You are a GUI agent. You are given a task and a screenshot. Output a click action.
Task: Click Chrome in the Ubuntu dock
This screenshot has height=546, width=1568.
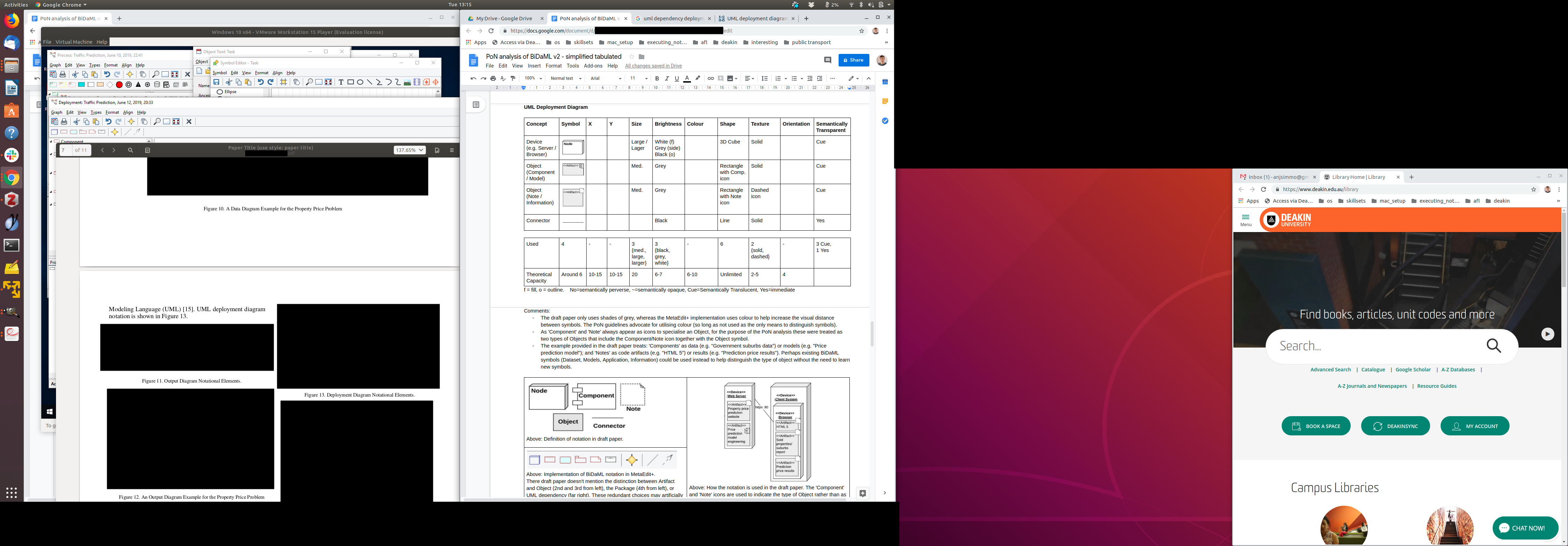12,178
